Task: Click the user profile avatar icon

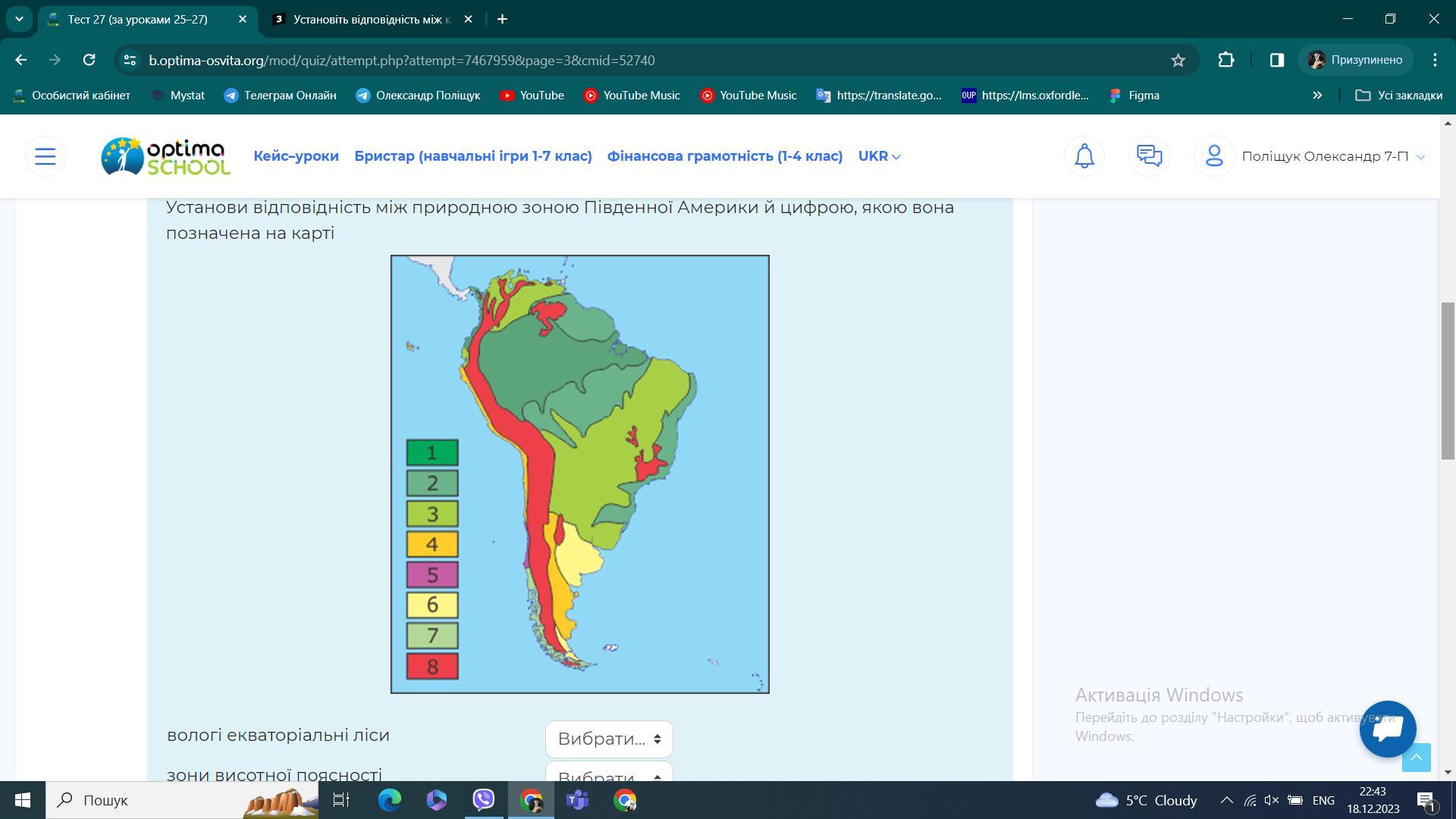Action: pyautogui.click(x=1214, y=156)
